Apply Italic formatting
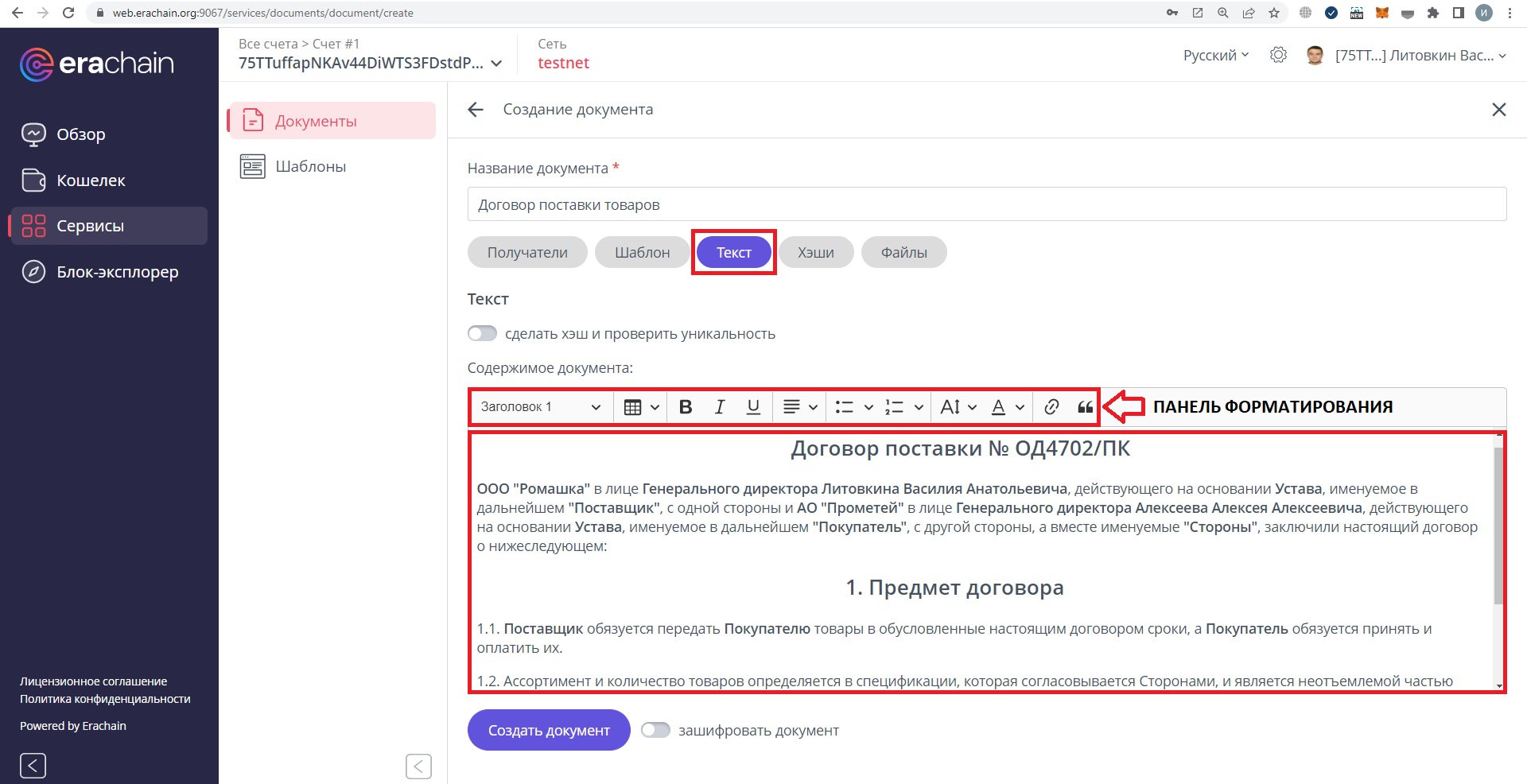This screenshot has width=1527, height=784. click(719, 407)
